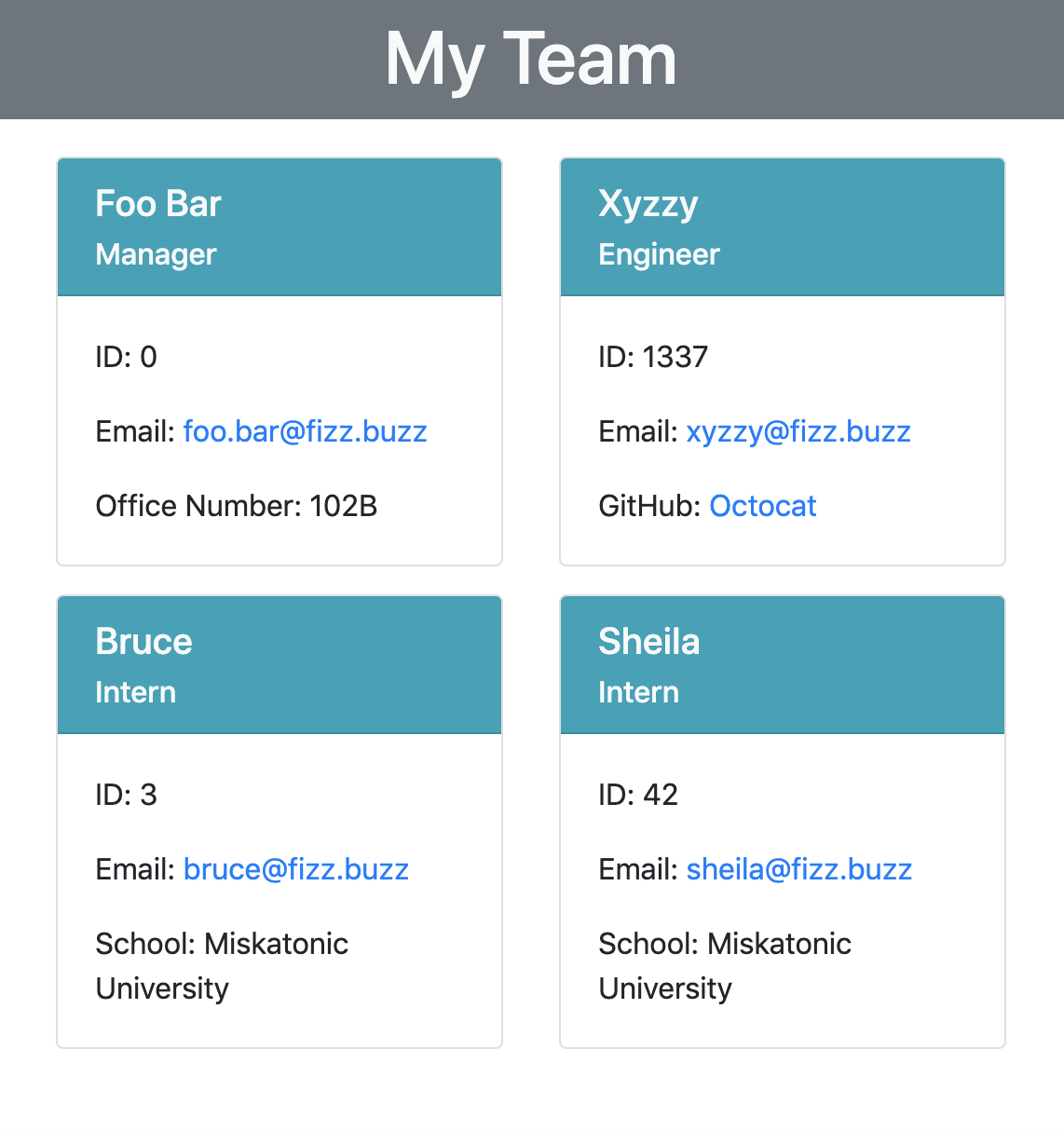Click the xyzzy@fizz.buzz email address
This screenshot has height=1131, width=1064.
tap(798, 431)
